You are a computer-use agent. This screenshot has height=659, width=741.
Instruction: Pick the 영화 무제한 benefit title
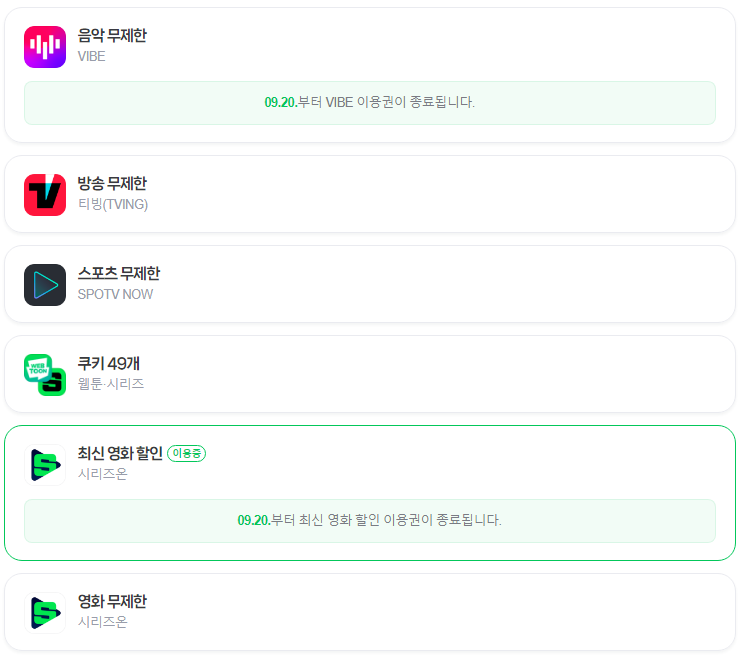(112, 602)
